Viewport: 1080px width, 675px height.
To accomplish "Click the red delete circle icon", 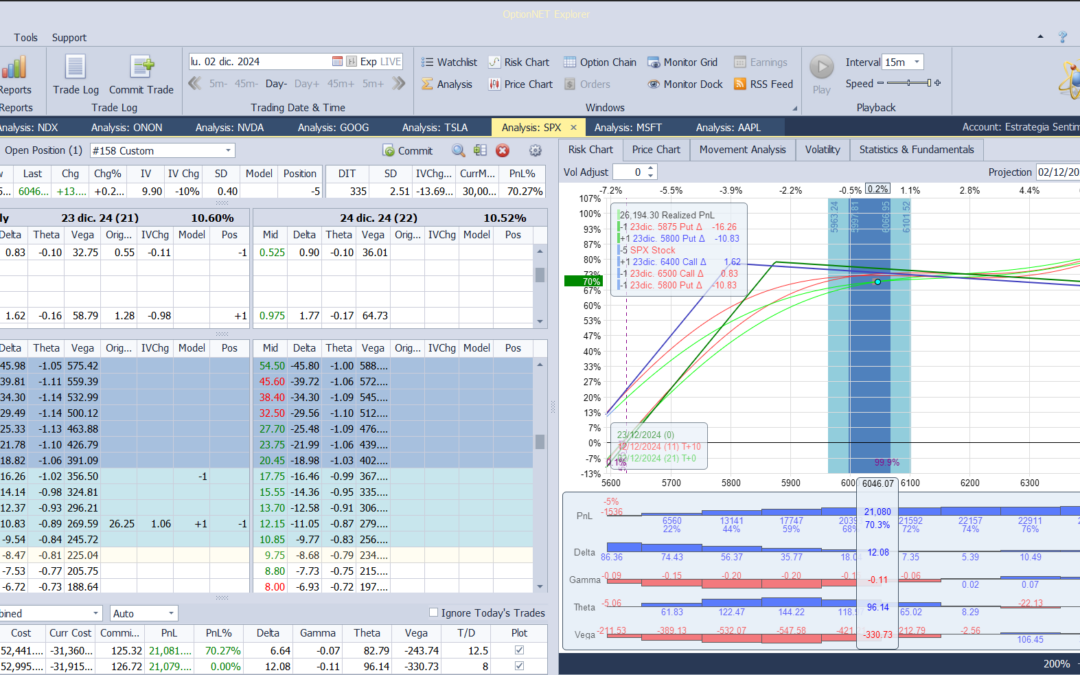I will [503, 150].
